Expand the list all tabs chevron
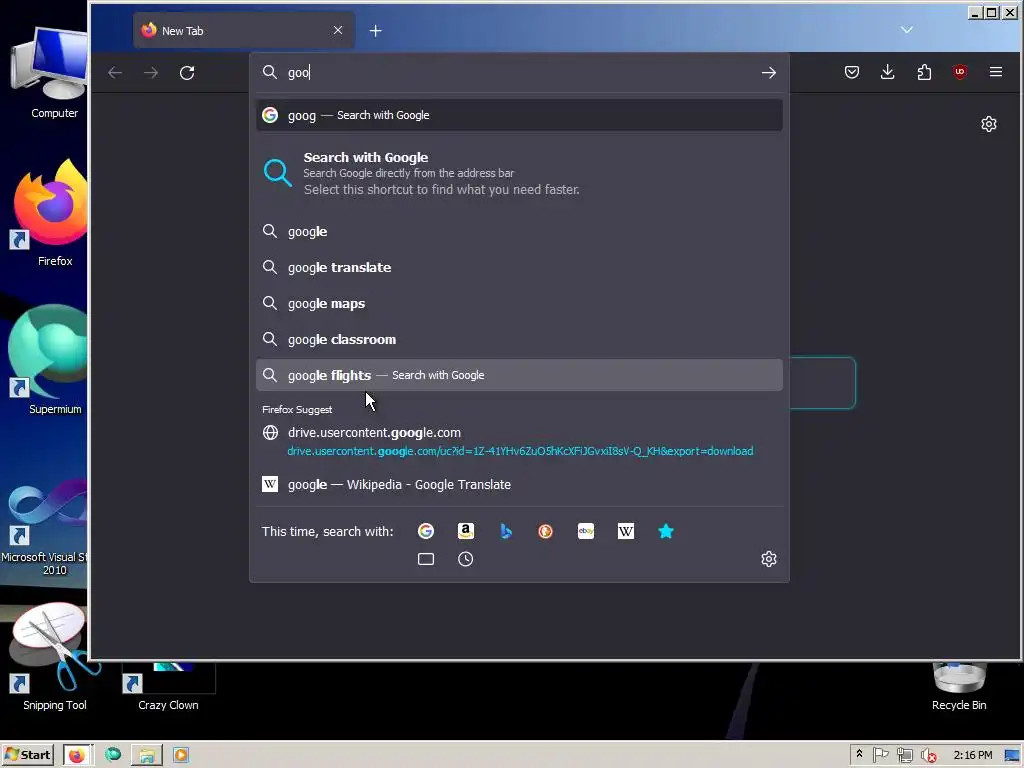Image resolution: width=1024 pixels, height=768 pixels. 906,30
